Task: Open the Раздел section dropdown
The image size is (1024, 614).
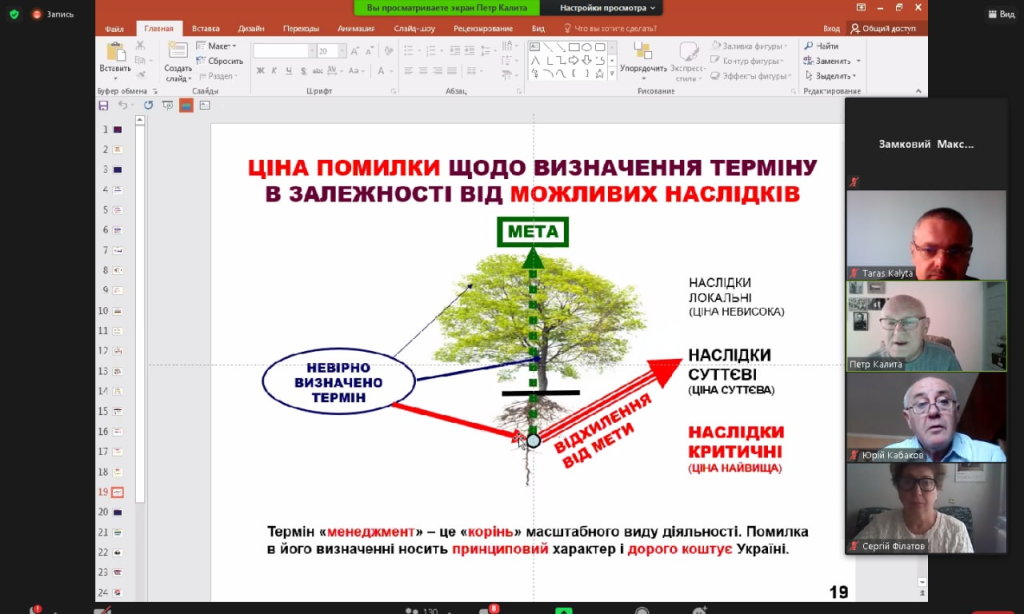Action: coord(218,76)
